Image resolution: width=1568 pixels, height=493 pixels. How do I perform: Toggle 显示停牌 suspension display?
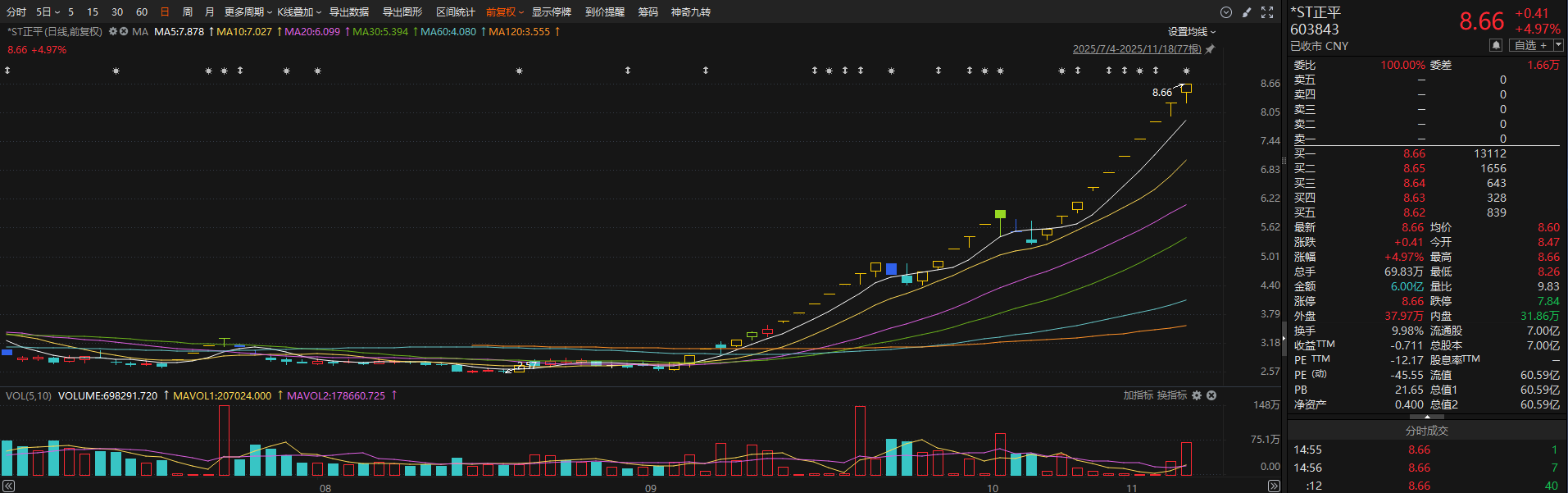coord(551,12)
